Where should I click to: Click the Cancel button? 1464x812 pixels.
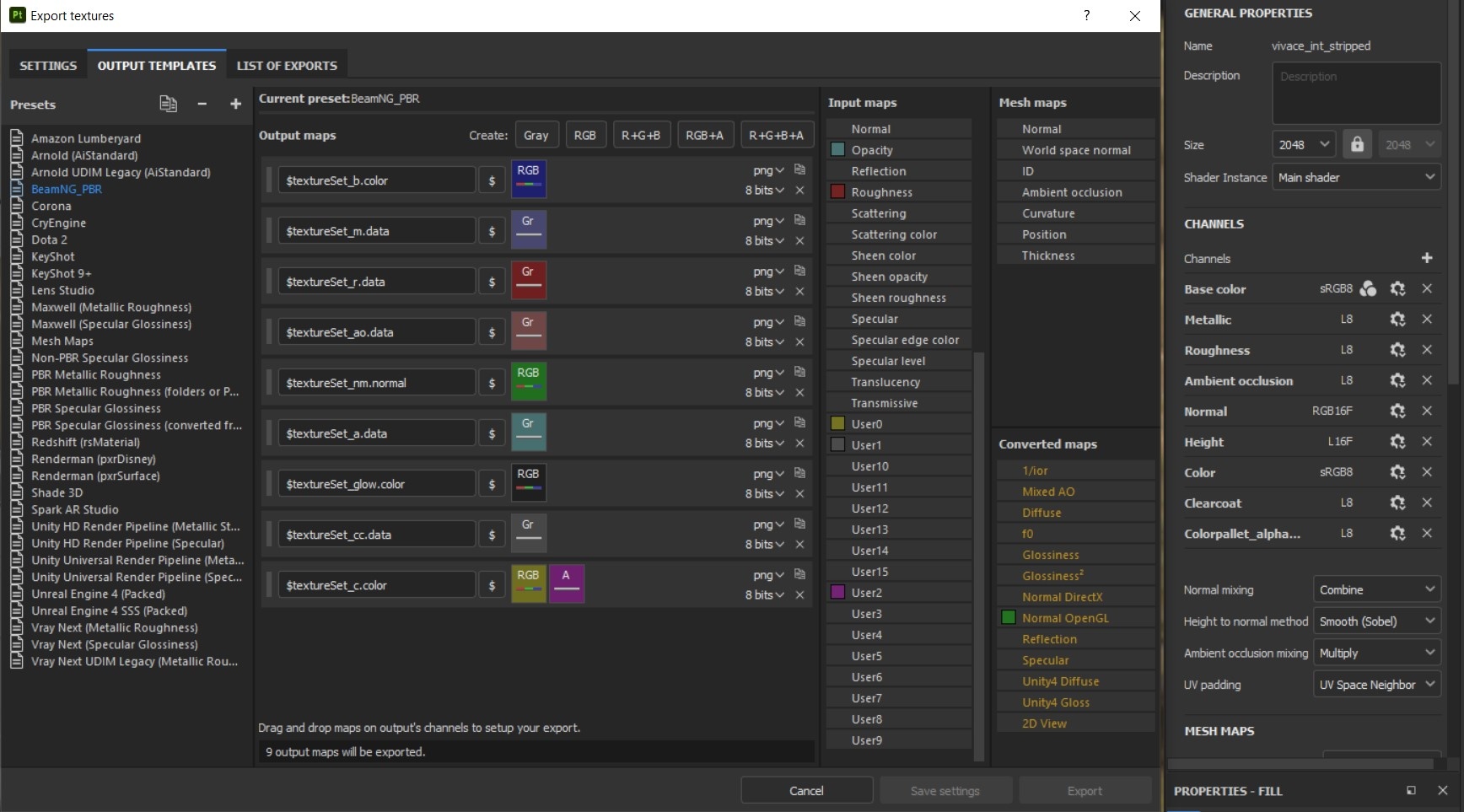(806, 791)
